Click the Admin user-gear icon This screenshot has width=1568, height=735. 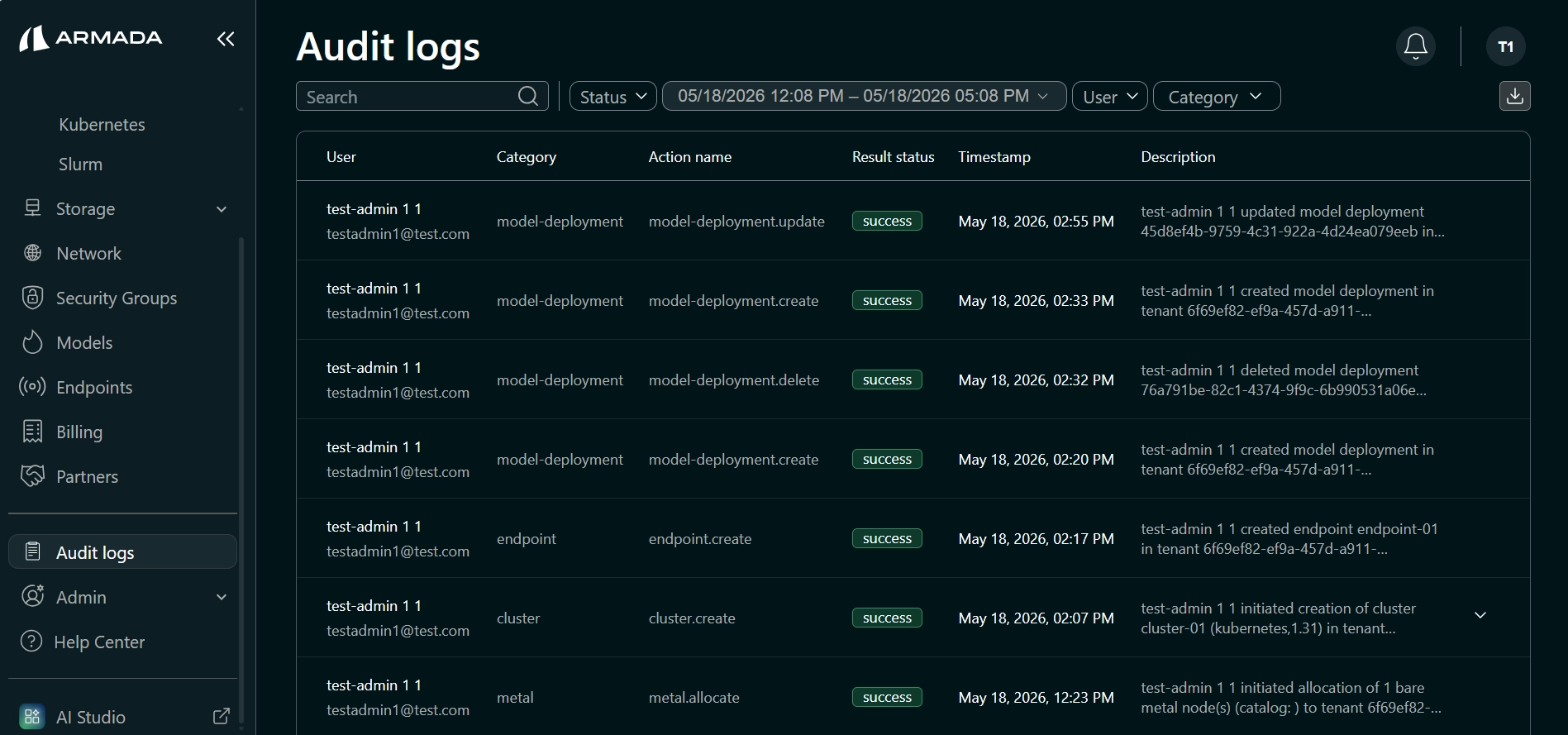pyautogui.click(x=32, y=596)
